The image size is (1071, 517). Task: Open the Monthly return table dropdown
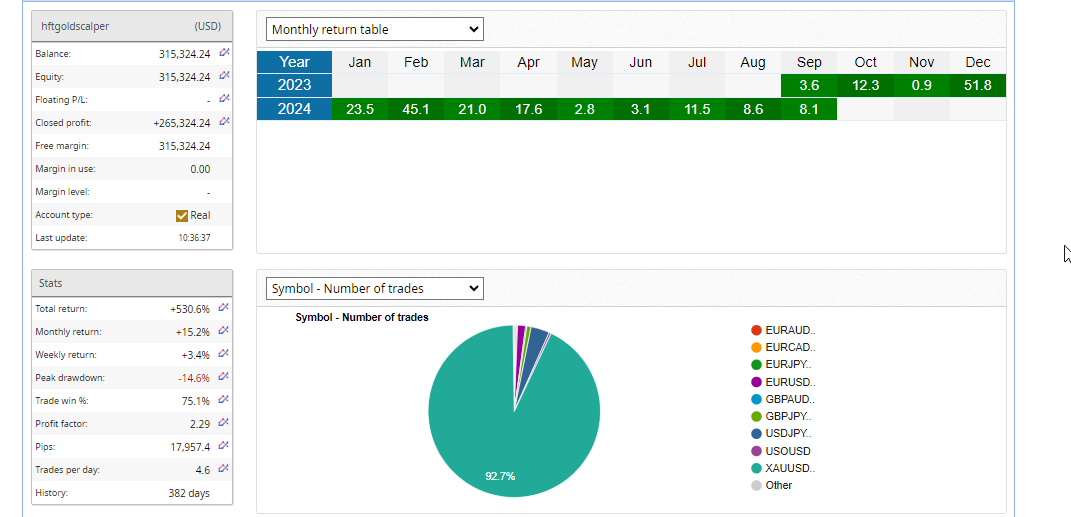(x=375, y=30)
